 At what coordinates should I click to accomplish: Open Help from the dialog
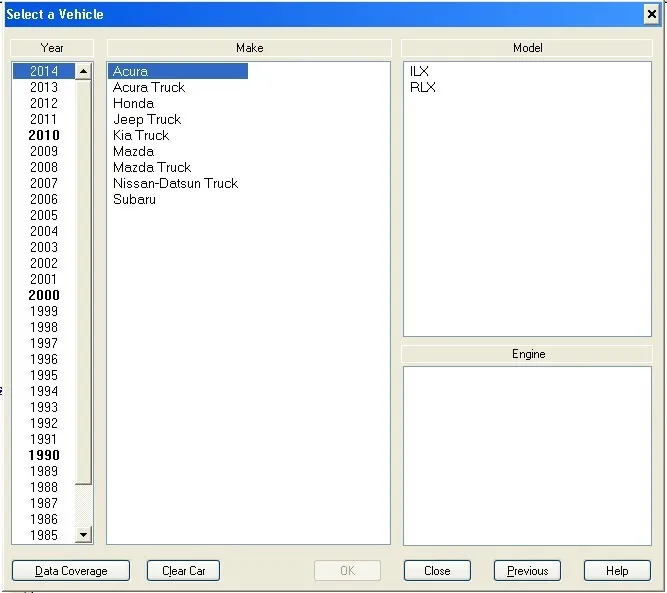[x=617, y=570]
